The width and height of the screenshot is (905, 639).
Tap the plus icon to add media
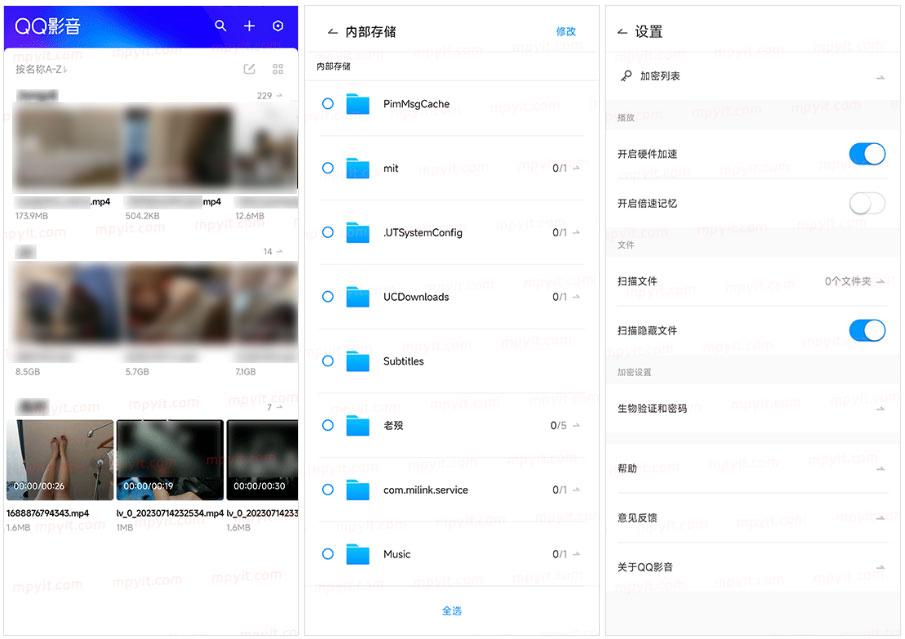(x=249, y=27)
